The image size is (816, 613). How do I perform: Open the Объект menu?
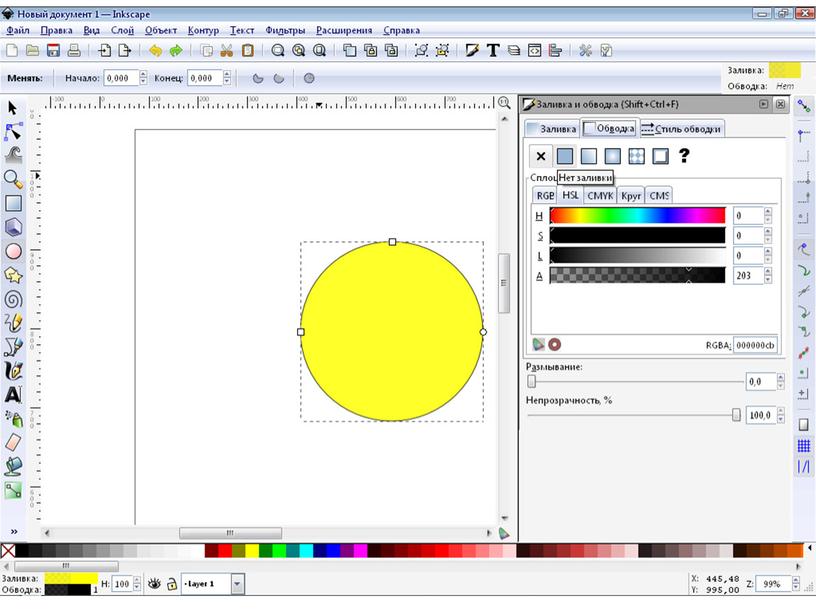[161, 30]
